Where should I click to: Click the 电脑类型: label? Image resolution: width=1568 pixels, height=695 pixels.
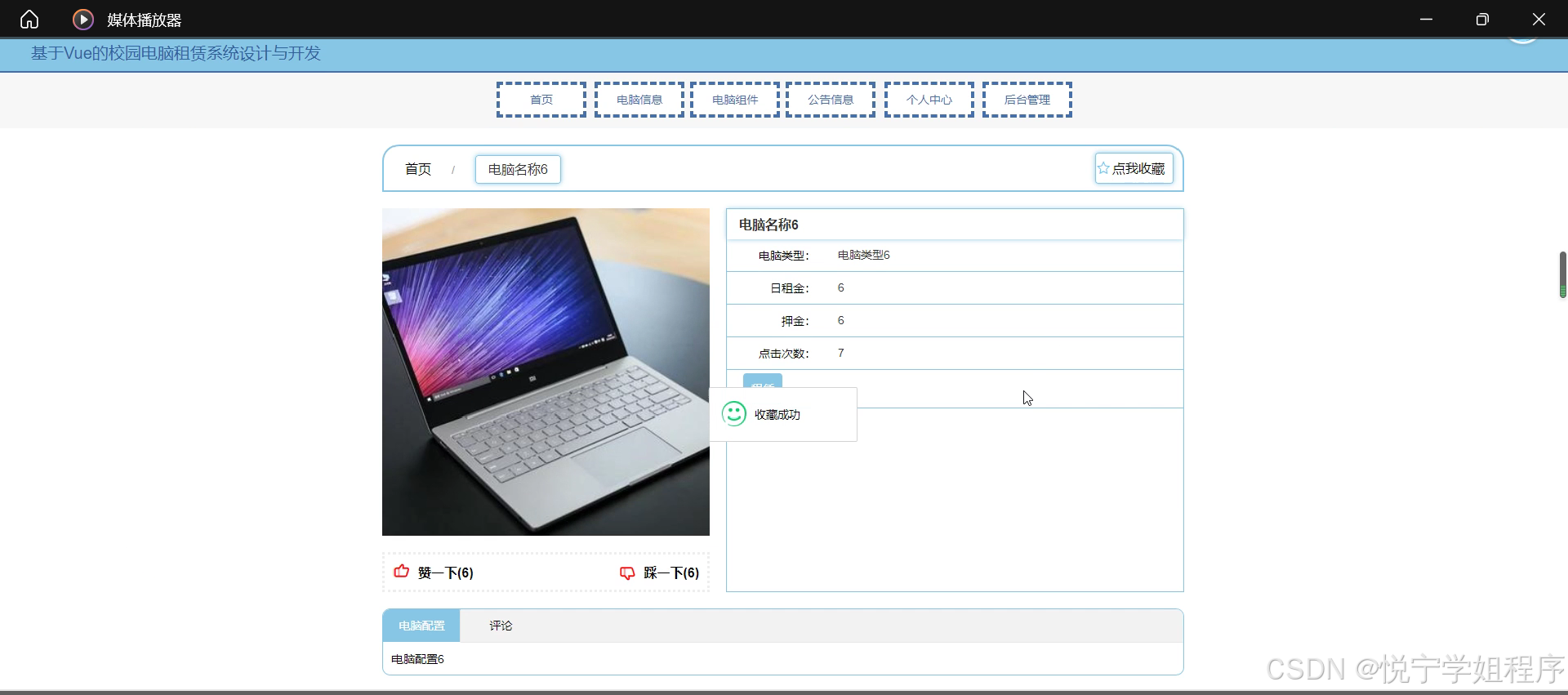click(x=784, y=256)
